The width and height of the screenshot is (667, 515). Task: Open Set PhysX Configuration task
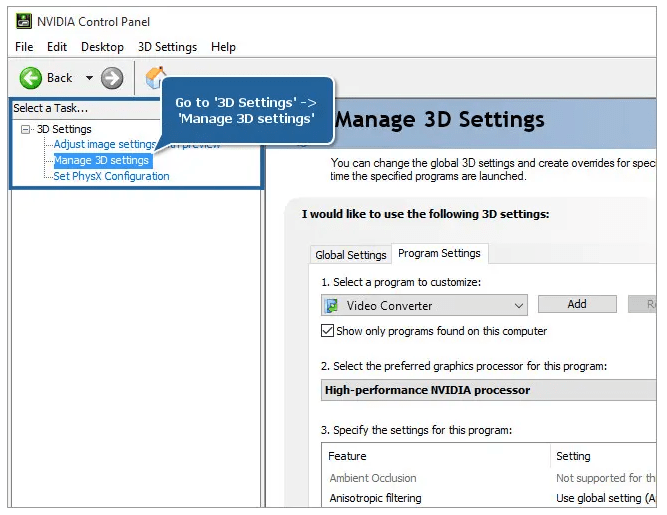click(111, 176)
